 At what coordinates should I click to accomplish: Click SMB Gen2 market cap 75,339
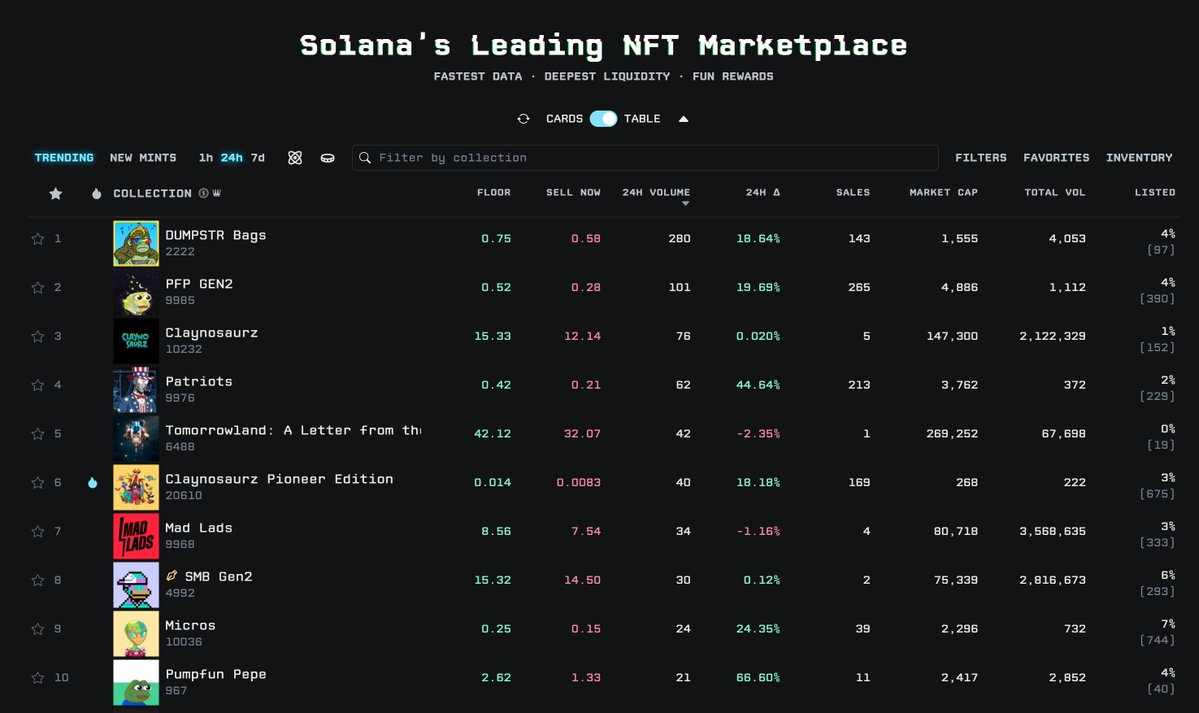point(956,580)
